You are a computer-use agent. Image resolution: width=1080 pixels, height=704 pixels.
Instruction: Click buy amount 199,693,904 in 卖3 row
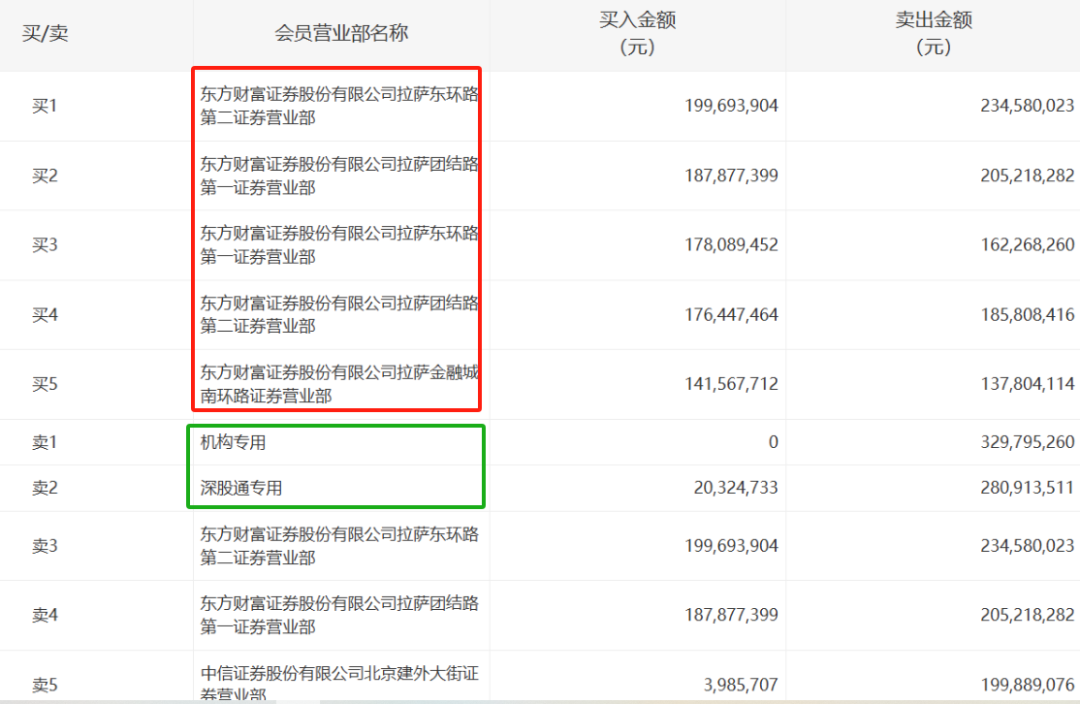(731, 546)
